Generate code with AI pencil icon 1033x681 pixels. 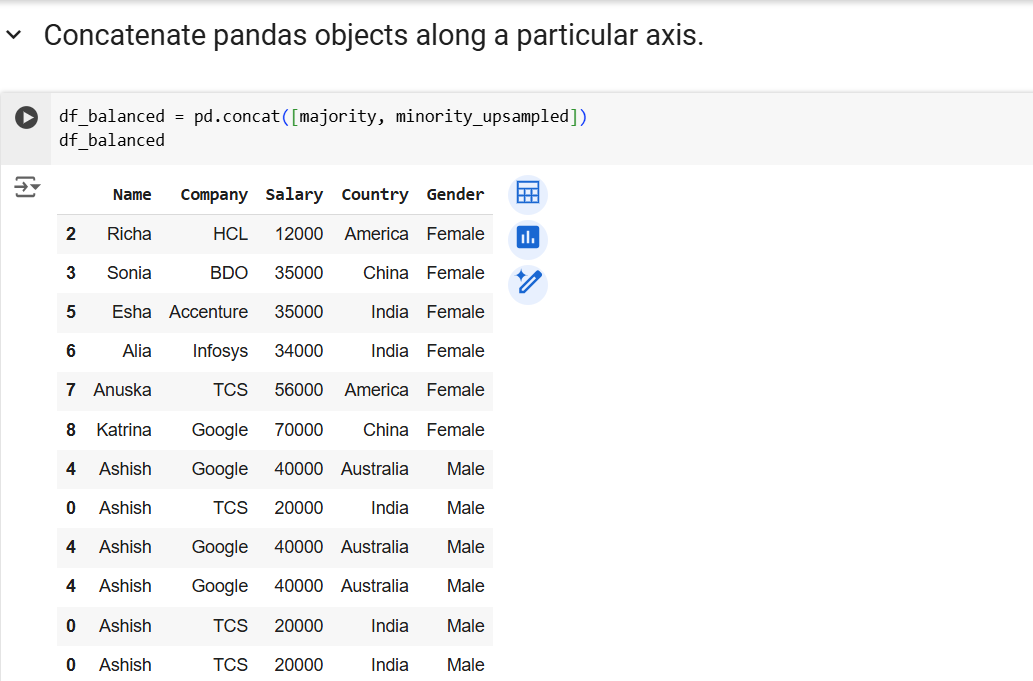click(x=527, y=284)
